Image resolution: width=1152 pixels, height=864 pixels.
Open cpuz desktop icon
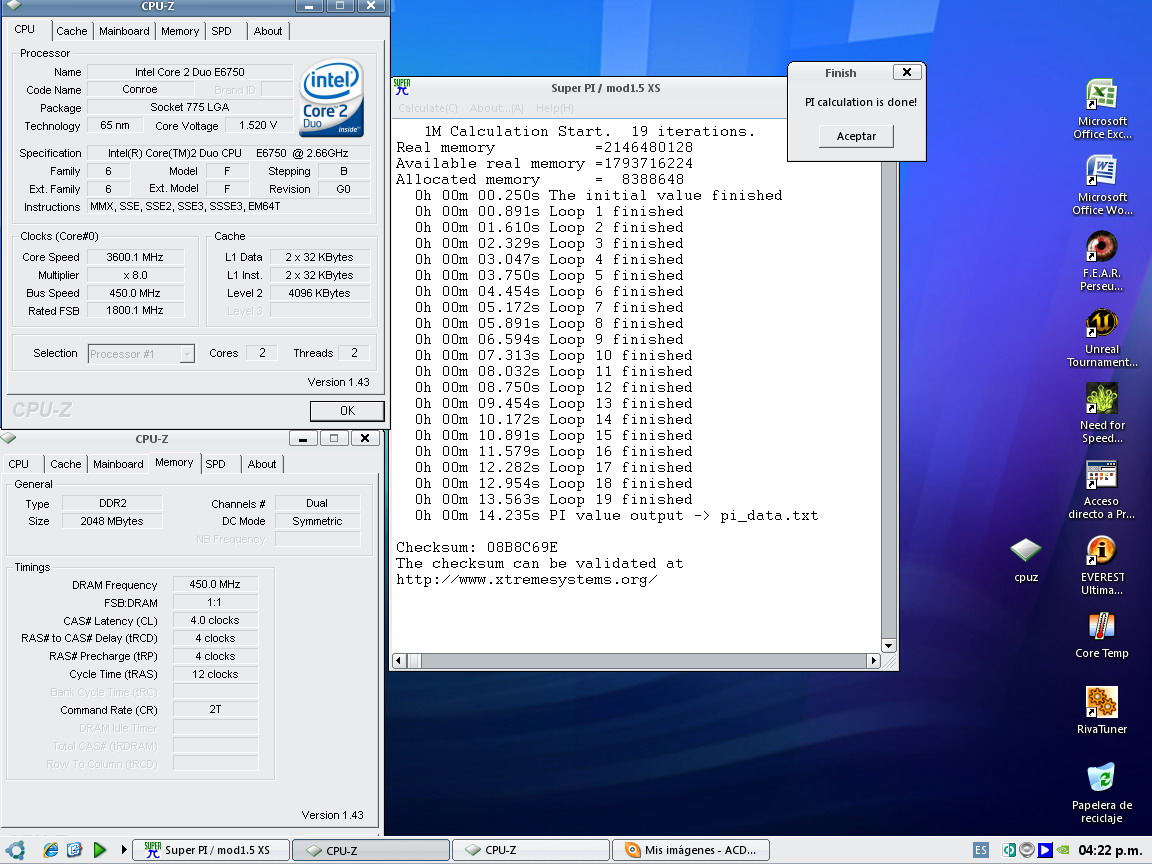pos(1026,560)
